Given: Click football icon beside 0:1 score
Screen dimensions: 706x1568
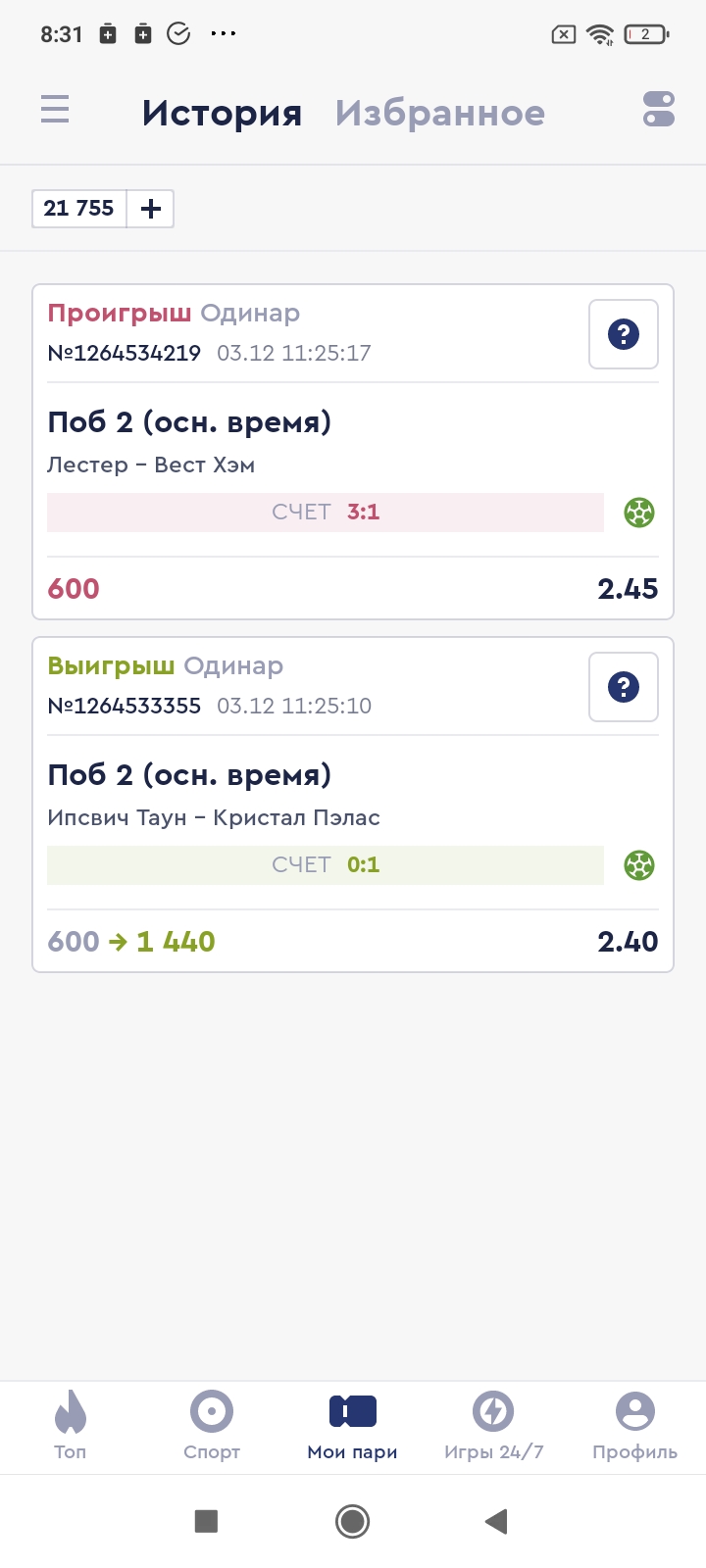Looking at the screenshot, I should tap(639, 865).
